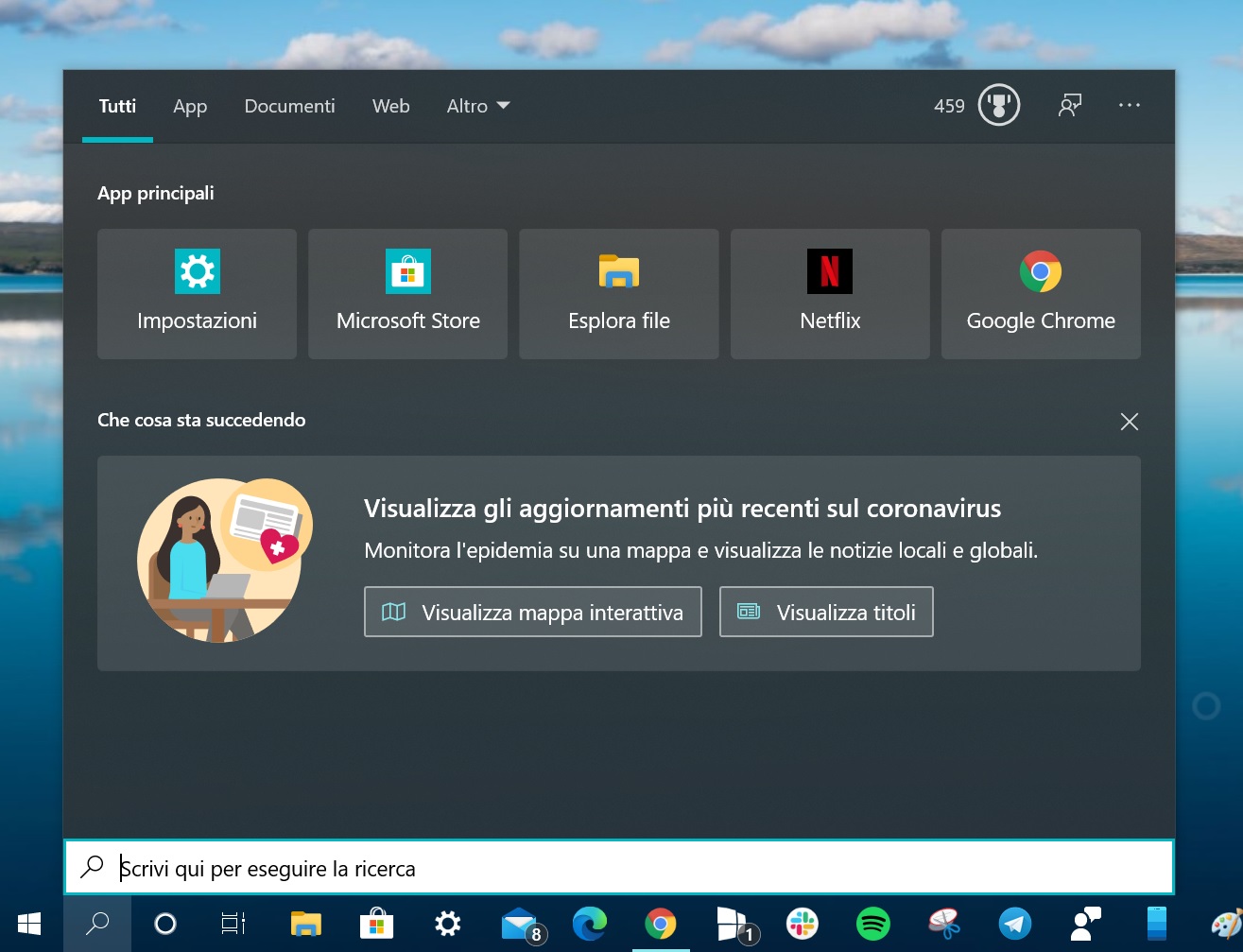This screenshot has width=1243, height=952.
Task: Open the feedback person icon
Action: tap(1070, 105)
